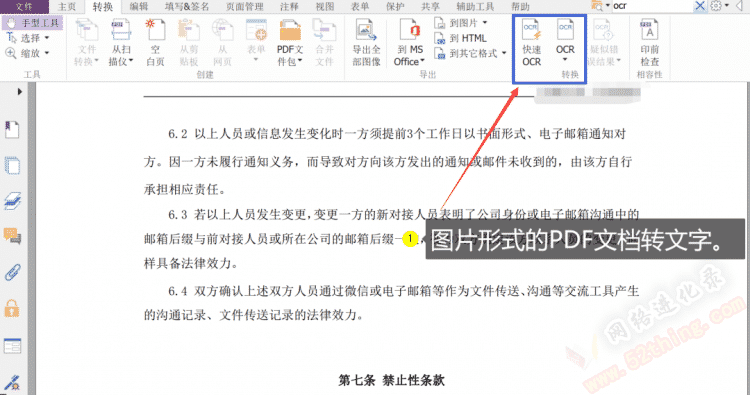Screen dimensions: 750x395
Task: Open the Comments panel in the sidebar
Action: [x=12, y=236]
